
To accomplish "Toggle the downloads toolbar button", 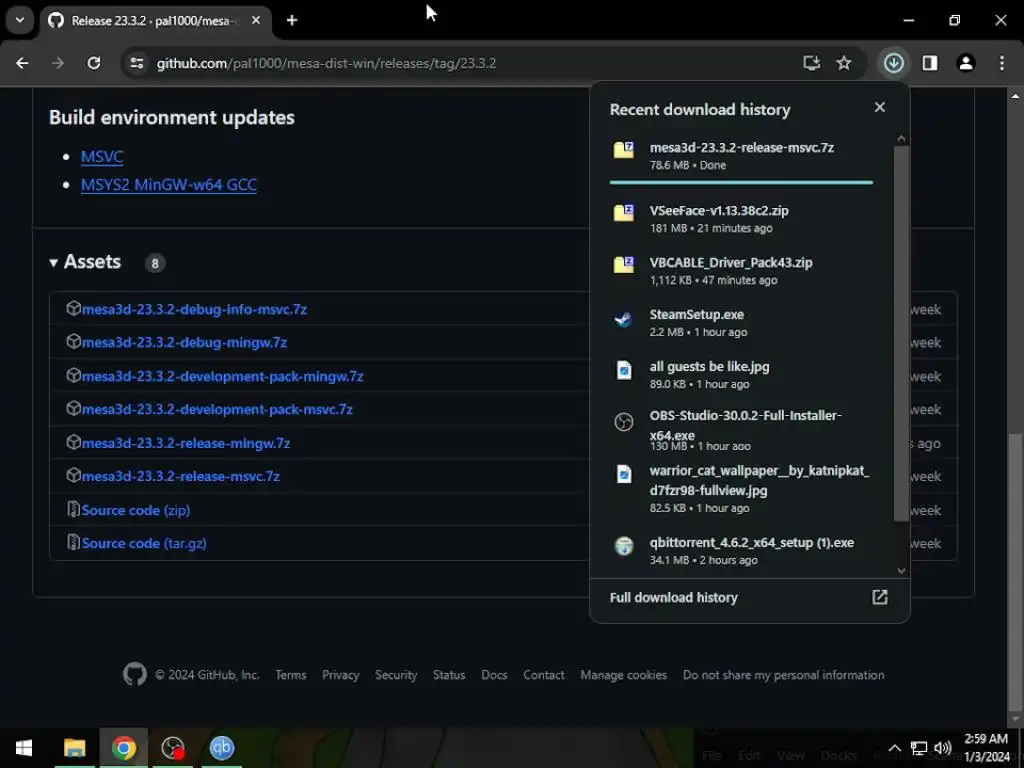I will [x=893, y=63].
